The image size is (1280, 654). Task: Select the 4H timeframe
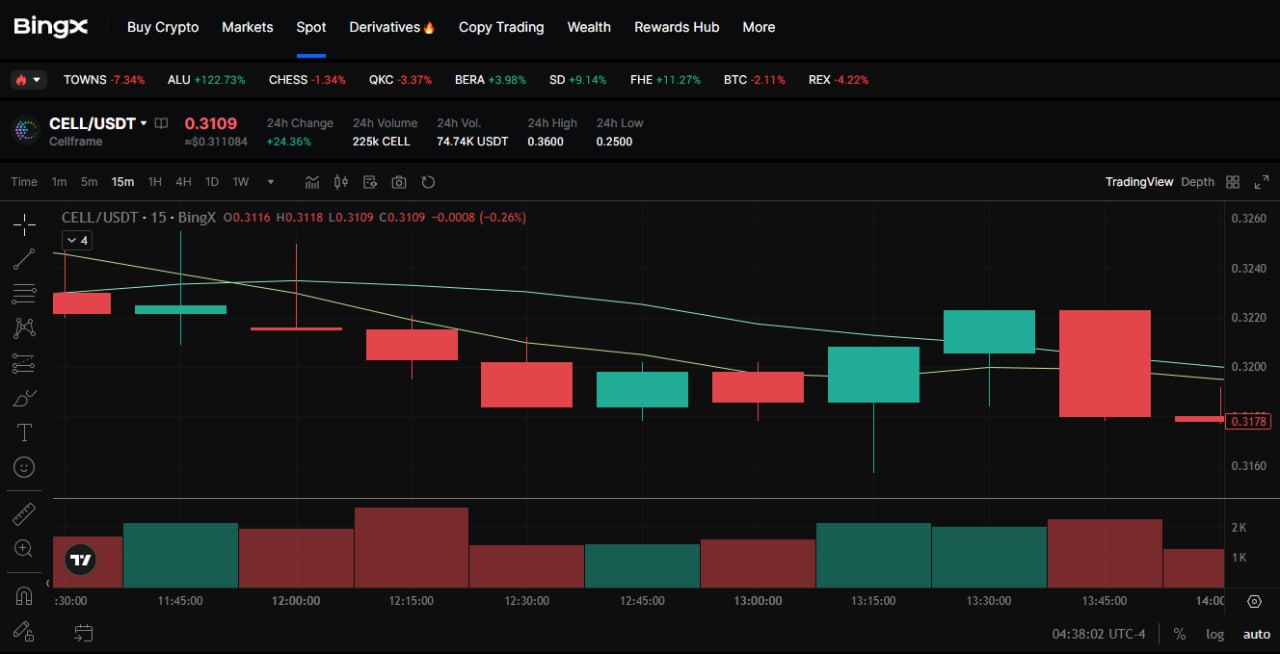[x=183, y=182]
